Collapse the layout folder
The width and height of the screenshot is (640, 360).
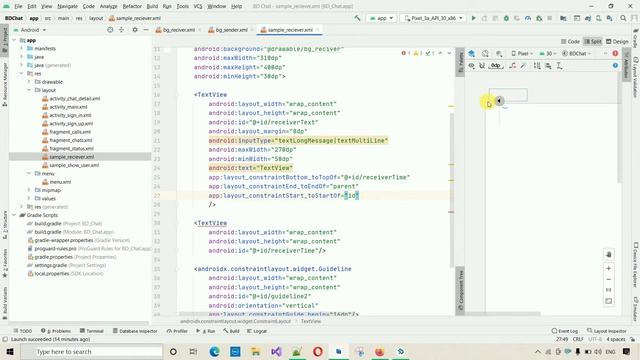tap(29, 90)
